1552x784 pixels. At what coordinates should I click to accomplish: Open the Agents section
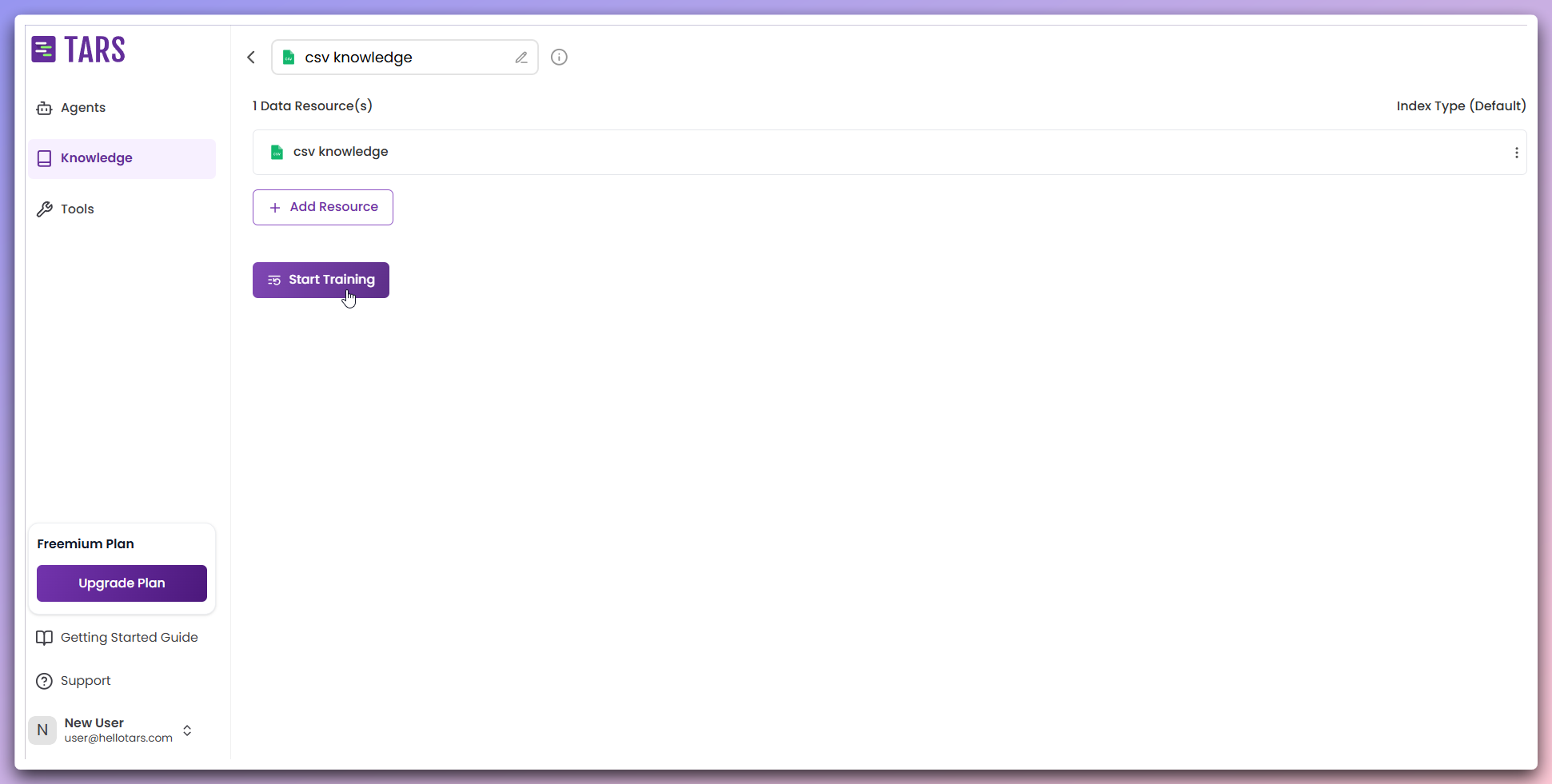(122, 108)
